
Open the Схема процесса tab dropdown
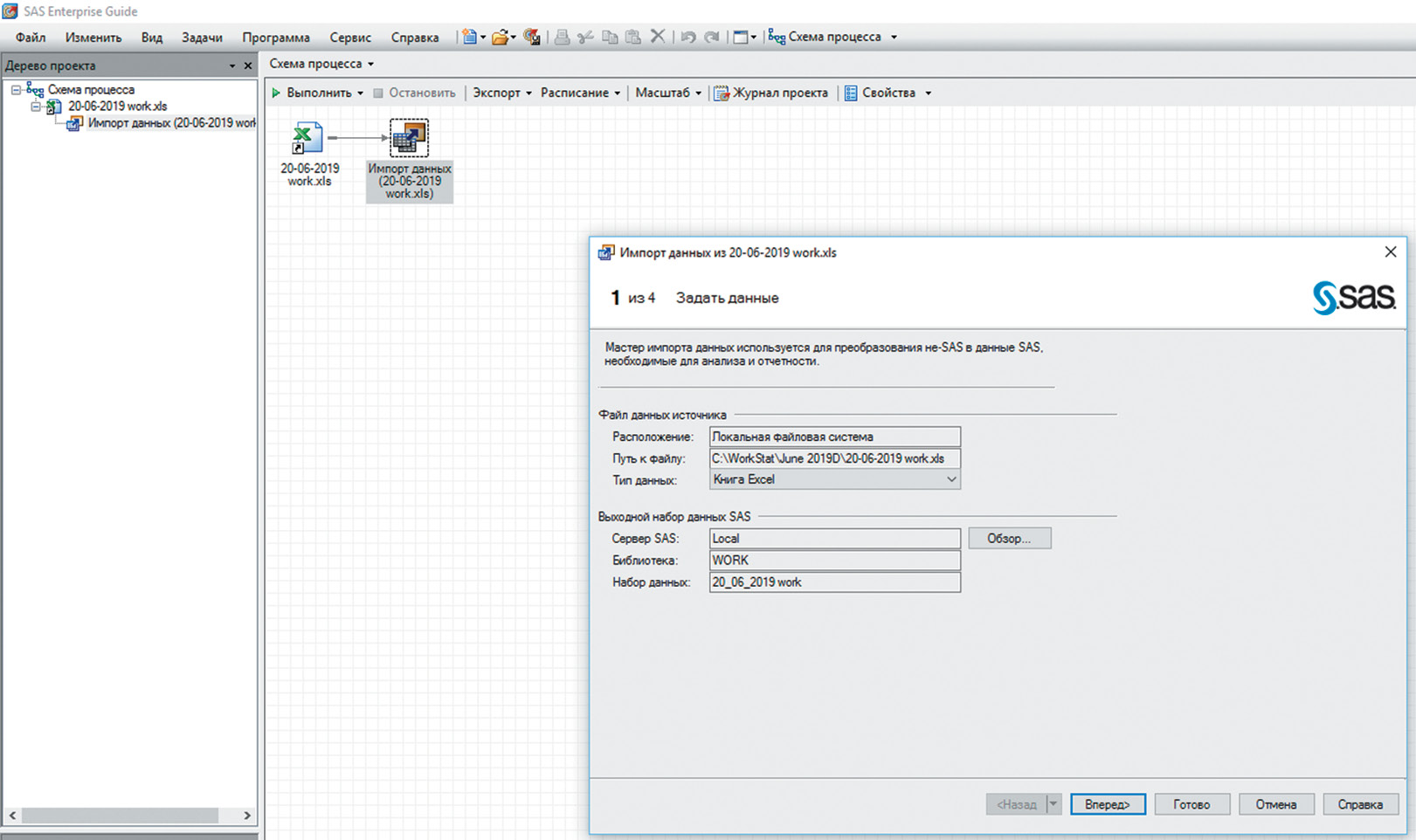pyautogui.click(x=370, y=64)
